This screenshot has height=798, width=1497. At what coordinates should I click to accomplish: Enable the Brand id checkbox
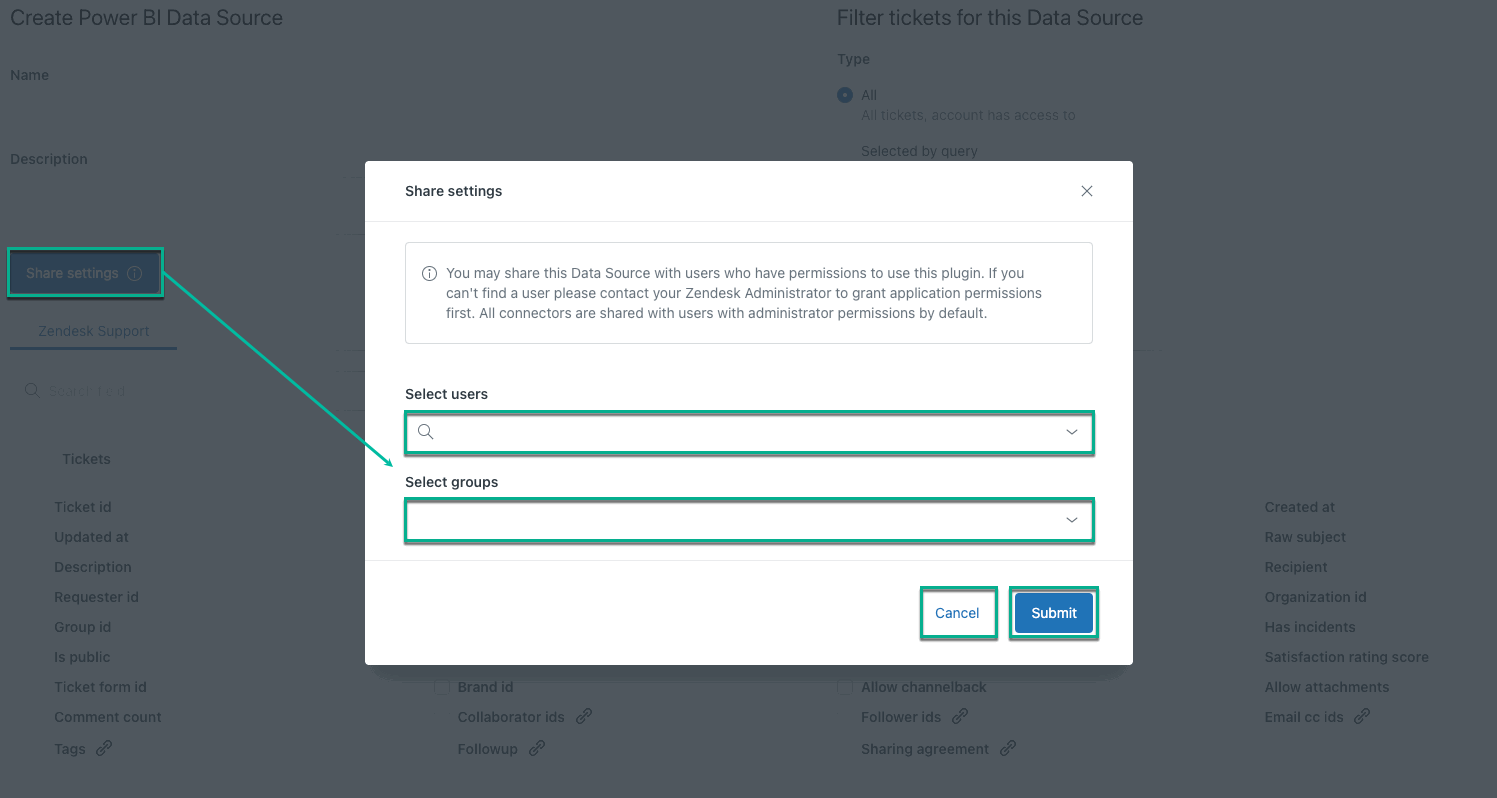[x=443, y=687]
